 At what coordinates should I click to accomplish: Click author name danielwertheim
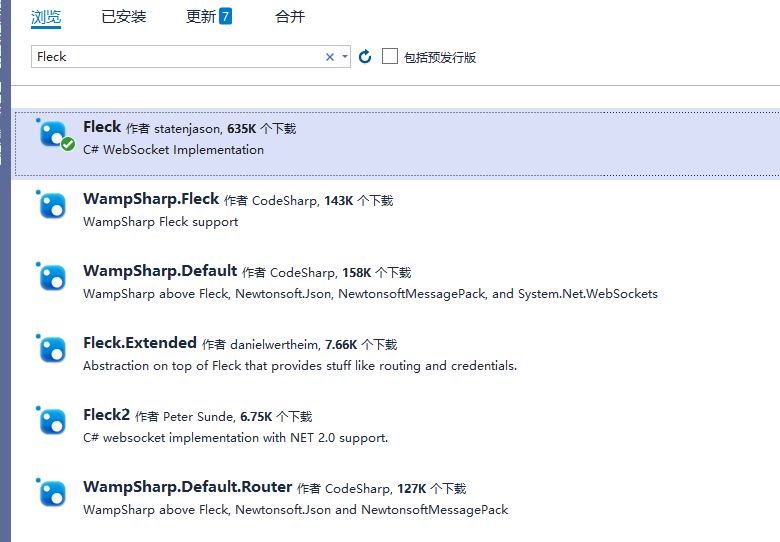pos(275,345)
